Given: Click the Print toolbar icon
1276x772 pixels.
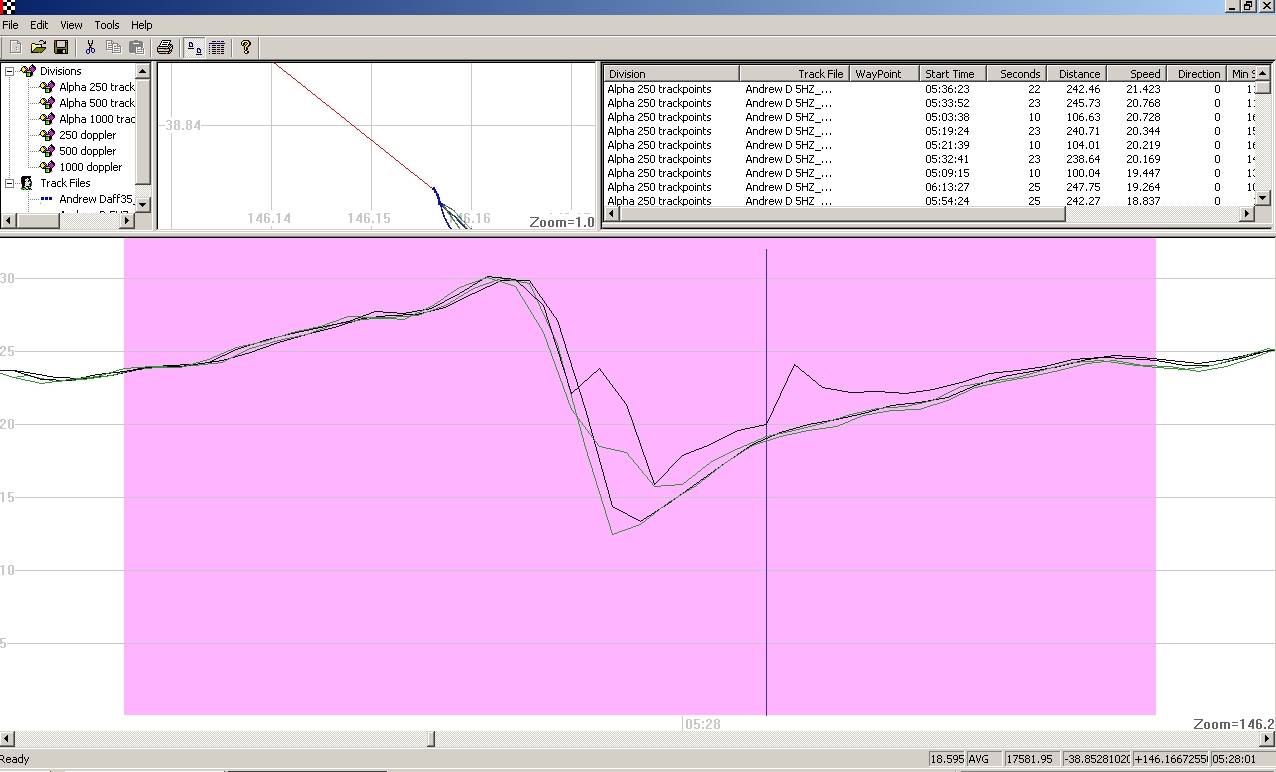Looking at the screenshot, I should (165, 47).
